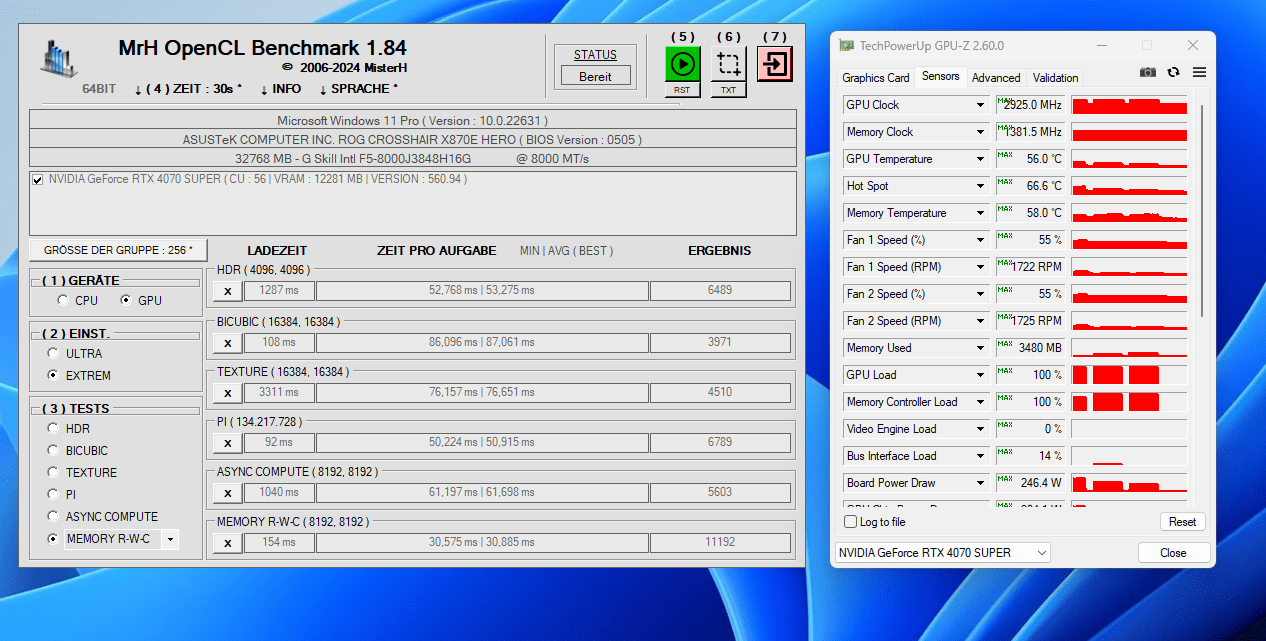Image resolution: width=1266 pixels, height=641 pixels.
Task: Toggle the NVIDIA GeForce RTX 4070 SUPER checkbox
Action: pos(38,180)
